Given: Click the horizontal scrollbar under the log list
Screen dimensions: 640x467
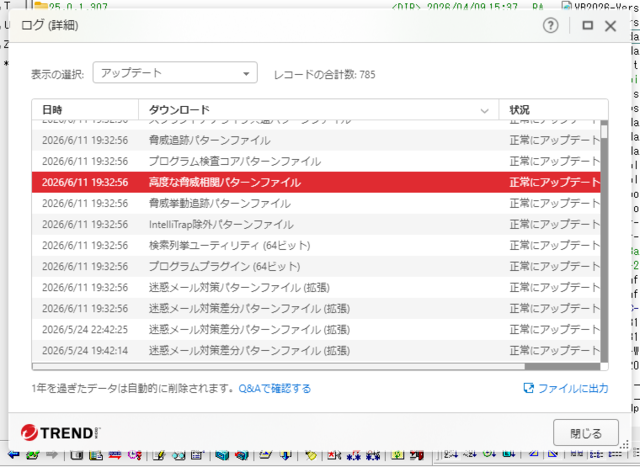Looking at the screenshot, I should tap(316, 367).
